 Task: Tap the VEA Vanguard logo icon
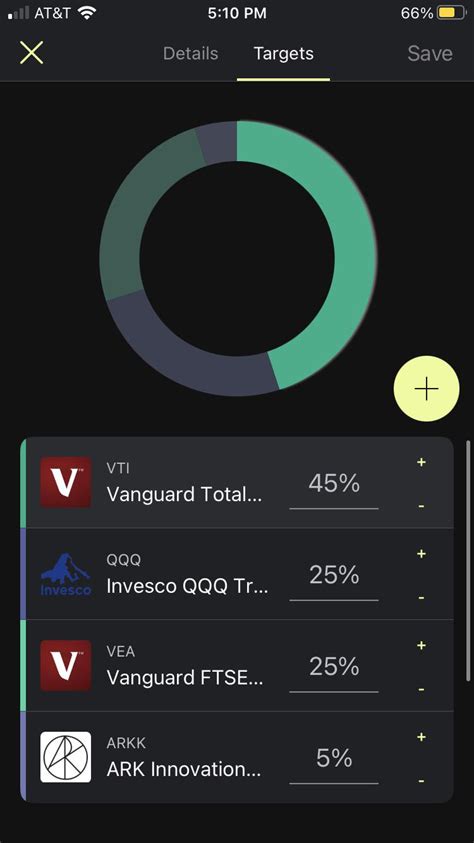coord(66,666)
